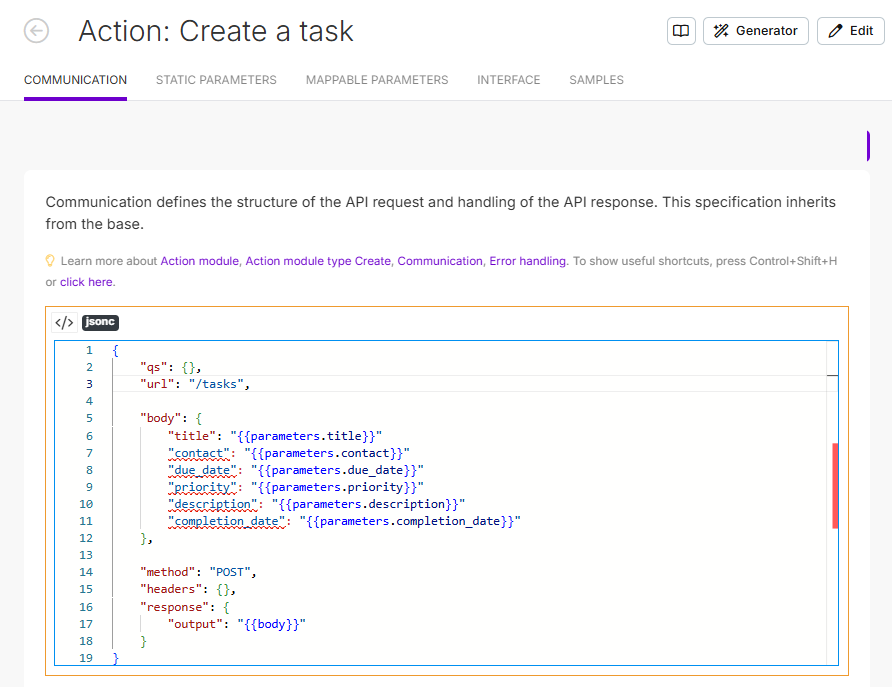Click the 'click here' shortcuts link
The height and width of the screenshot is (687, 892).
[86, 282]
